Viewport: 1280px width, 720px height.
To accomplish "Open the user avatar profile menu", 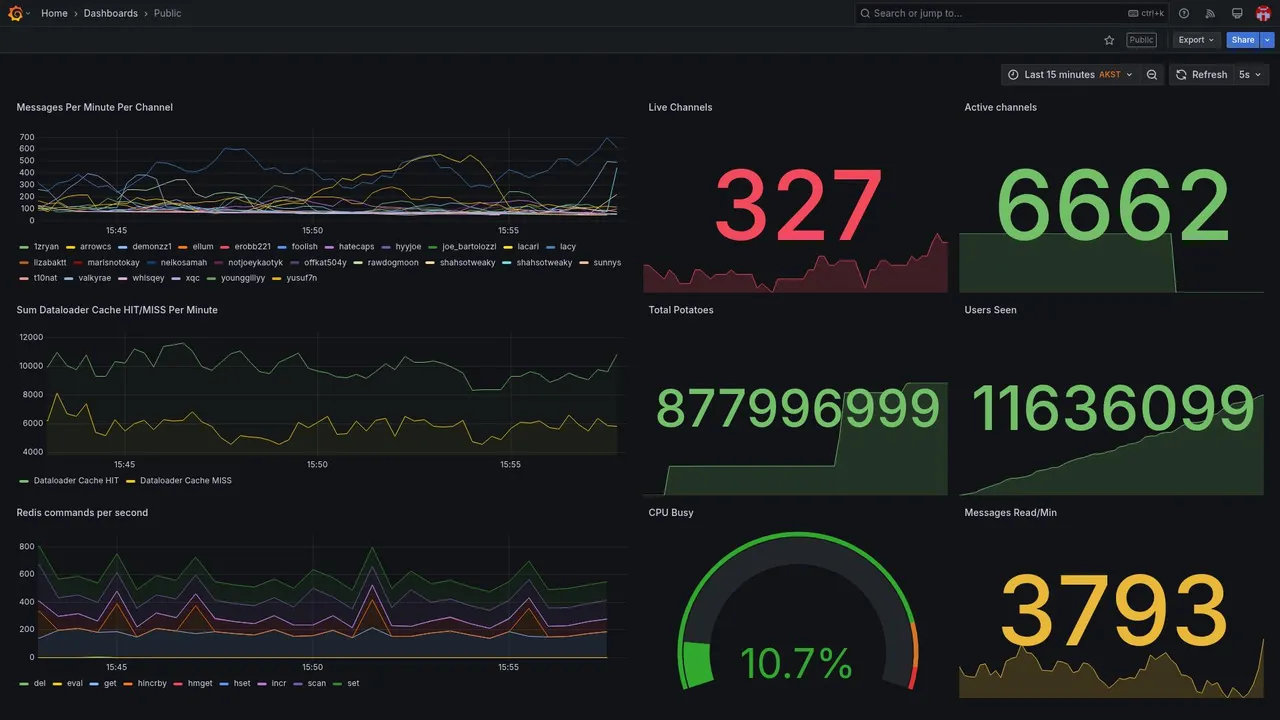I will tap(1263, 13).
